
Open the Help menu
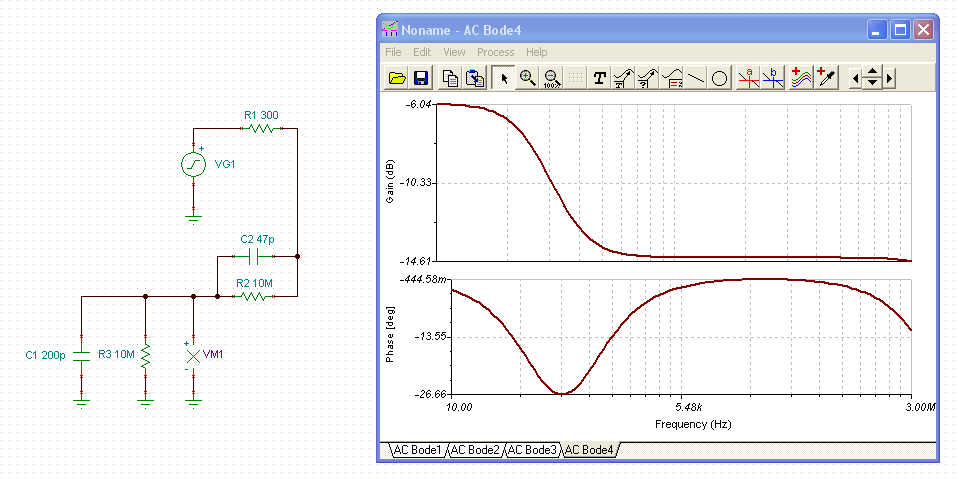pos(536,52)
